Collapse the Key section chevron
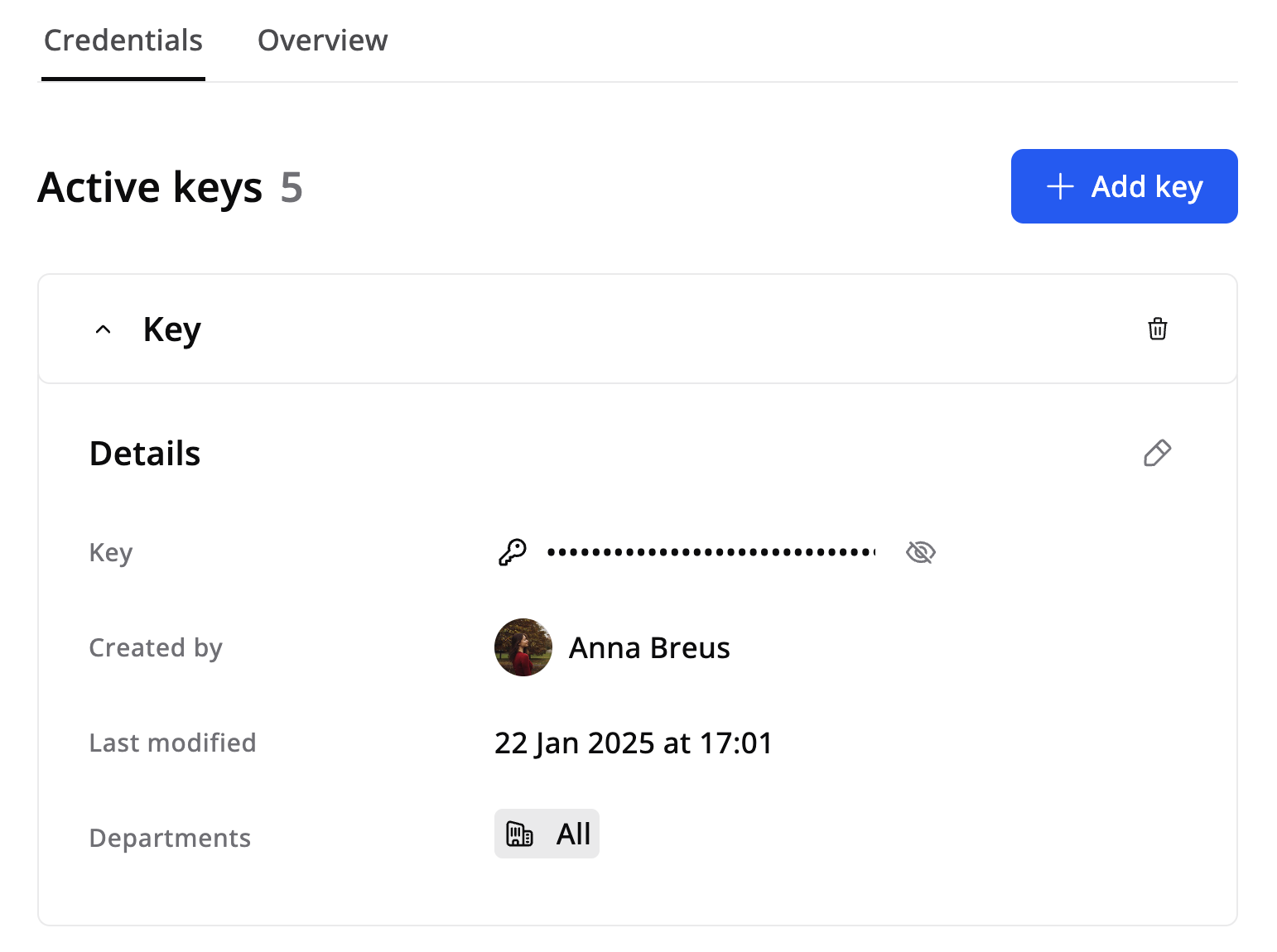The width and height of the screenshot is (1277, 952). click(x=103, y=329)
